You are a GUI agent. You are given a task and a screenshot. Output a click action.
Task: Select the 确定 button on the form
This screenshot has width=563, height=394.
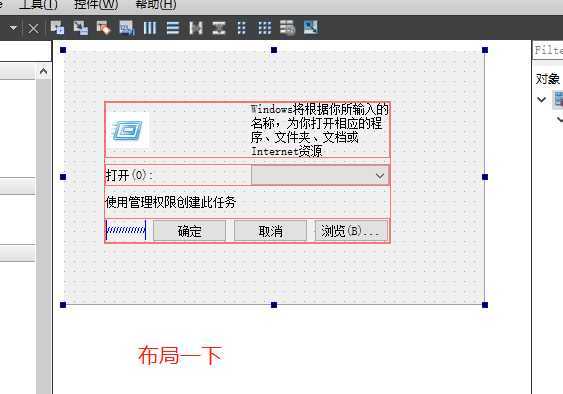(x=190, y=231)
